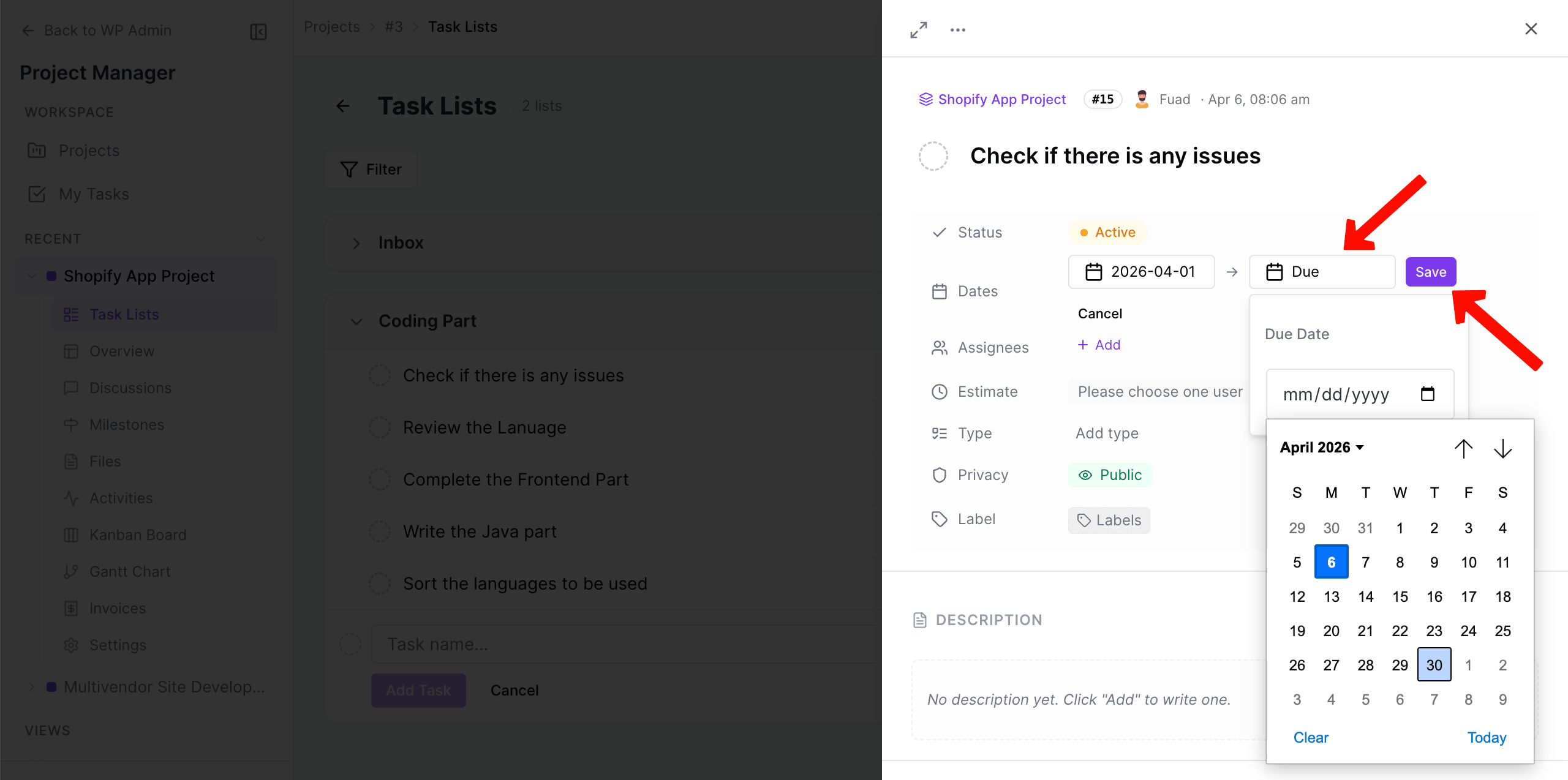The height and width of the screenshot is (780, 1568).
Task: Collapse the sidebar panel icon
Action: point(258,31)
